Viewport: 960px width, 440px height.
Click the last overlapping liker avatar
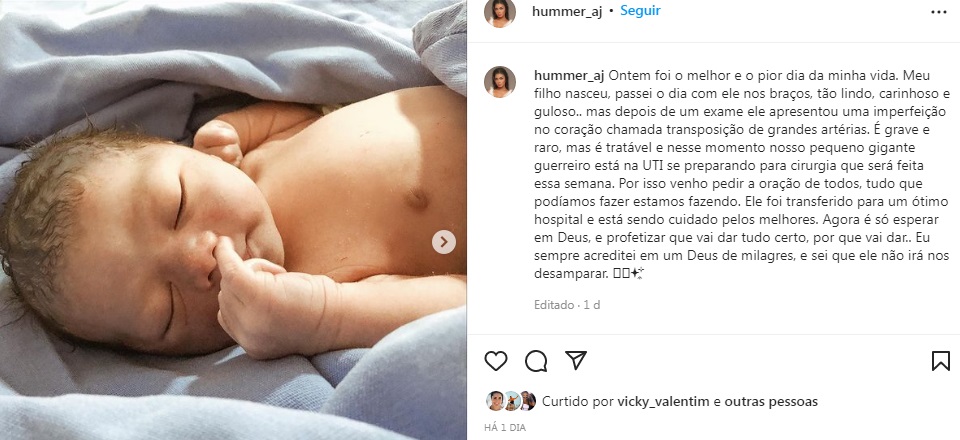tap(528, 401)
